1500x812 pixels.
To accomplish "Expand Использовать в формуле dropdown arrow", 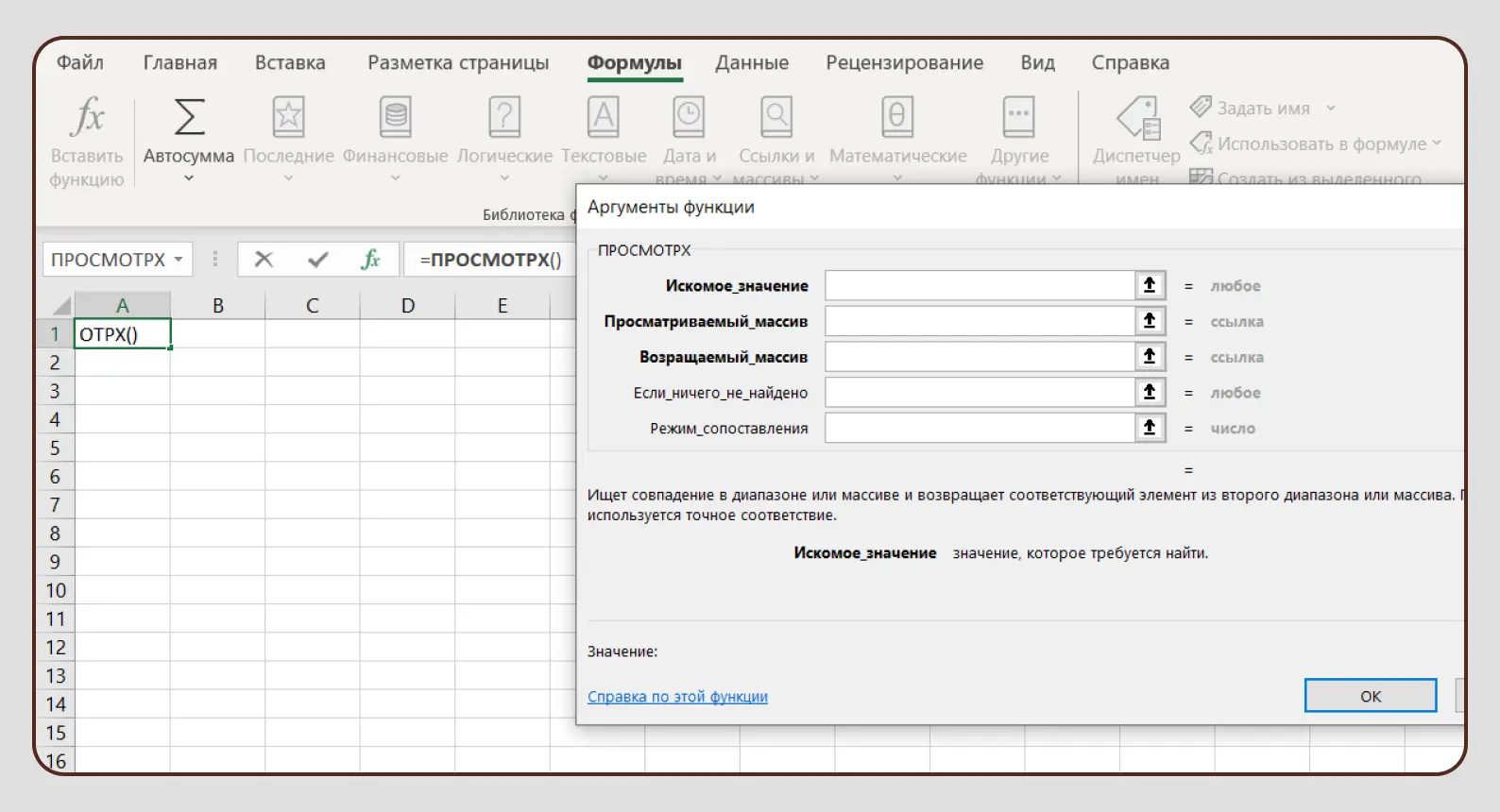I will click(x=1437, y=144).
